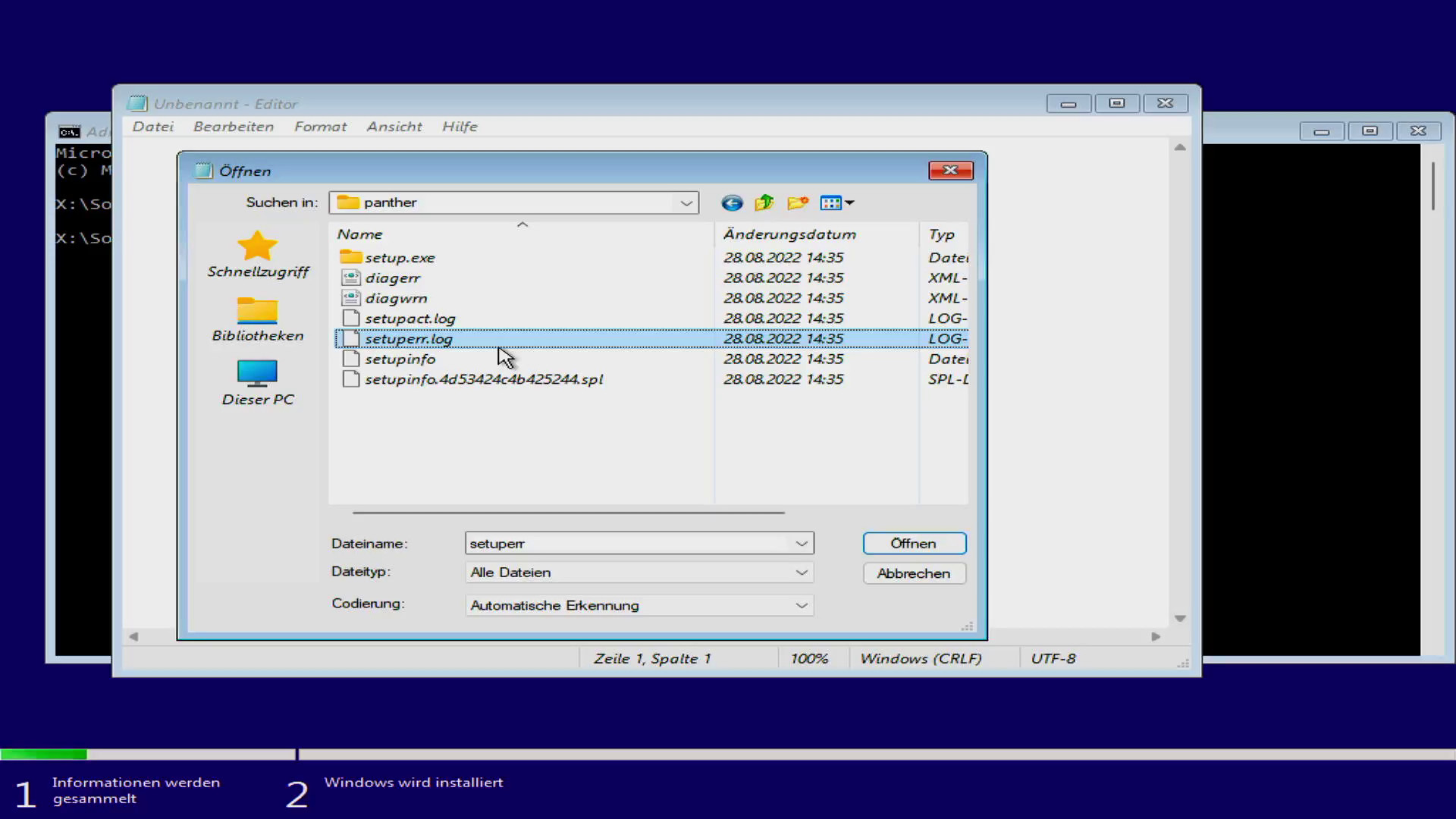Click the diagwrn XML file icon
The width and height of the screenshot is (1456, 819).
(x=350, y=298)
